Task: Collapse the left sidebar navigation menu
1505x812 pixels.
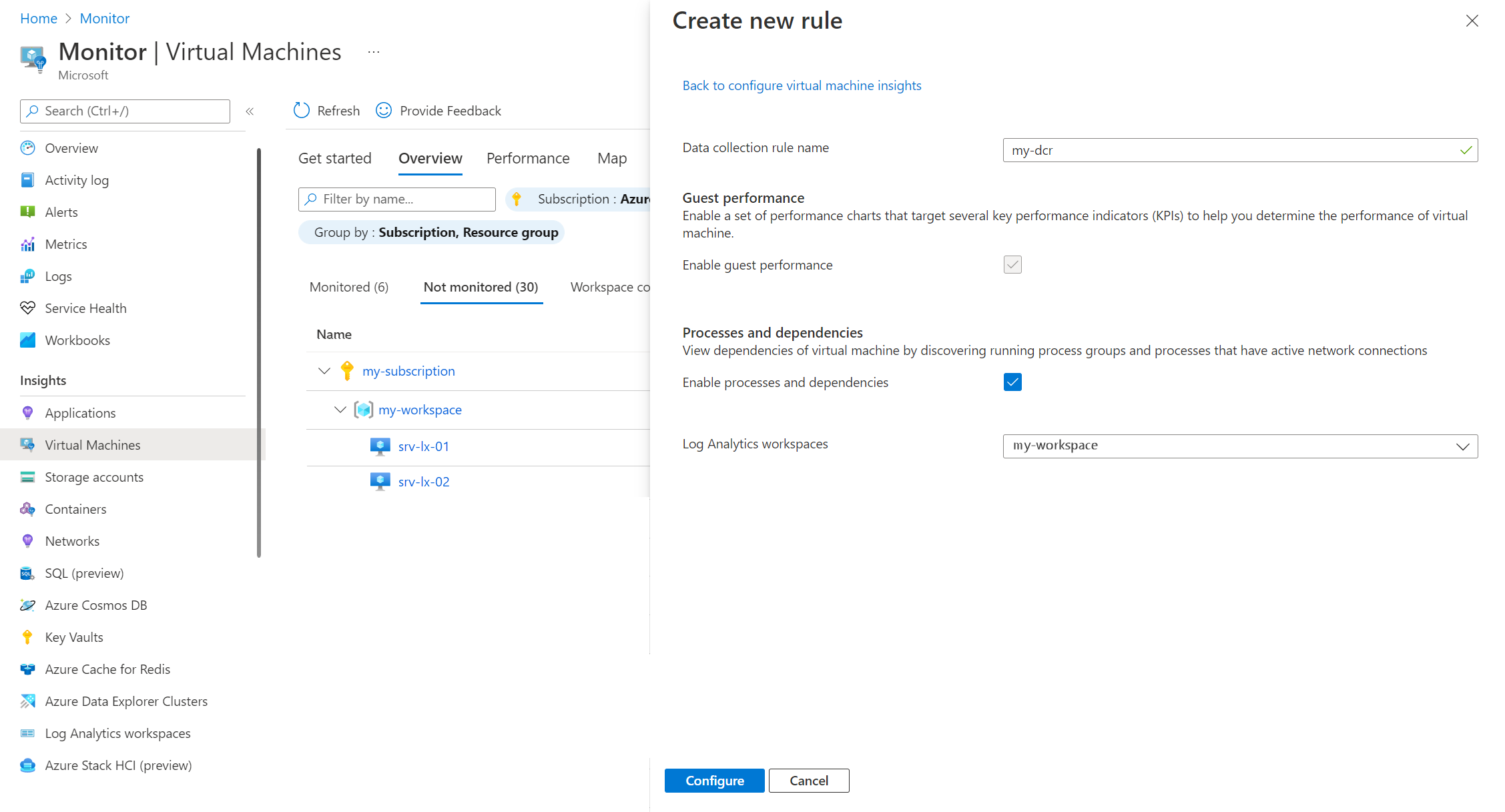Action: 250,111
